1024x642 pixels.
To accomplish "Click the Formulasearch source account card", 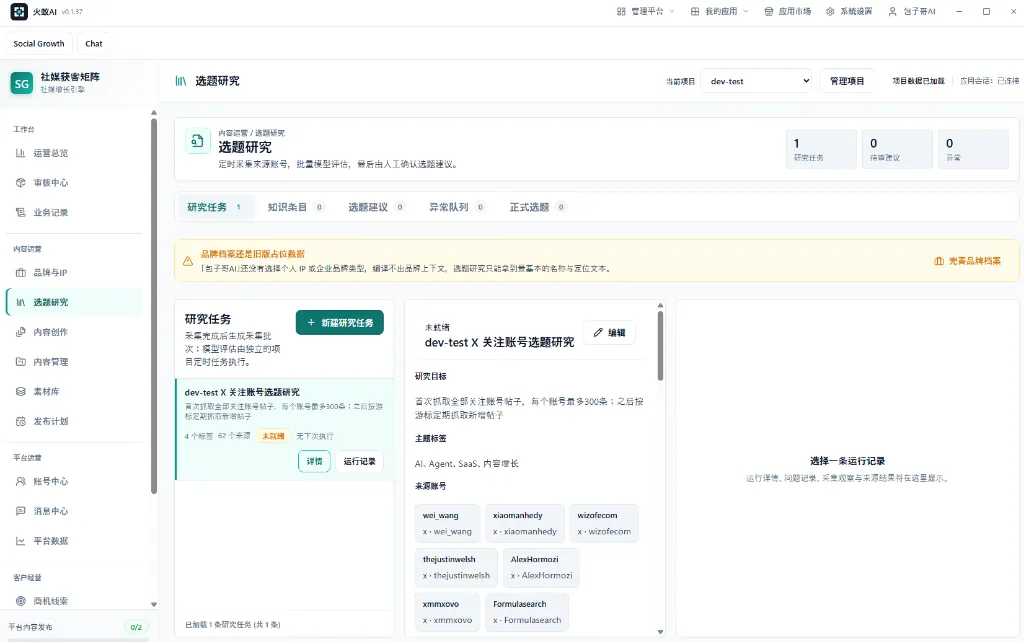I will pos(527,612).
